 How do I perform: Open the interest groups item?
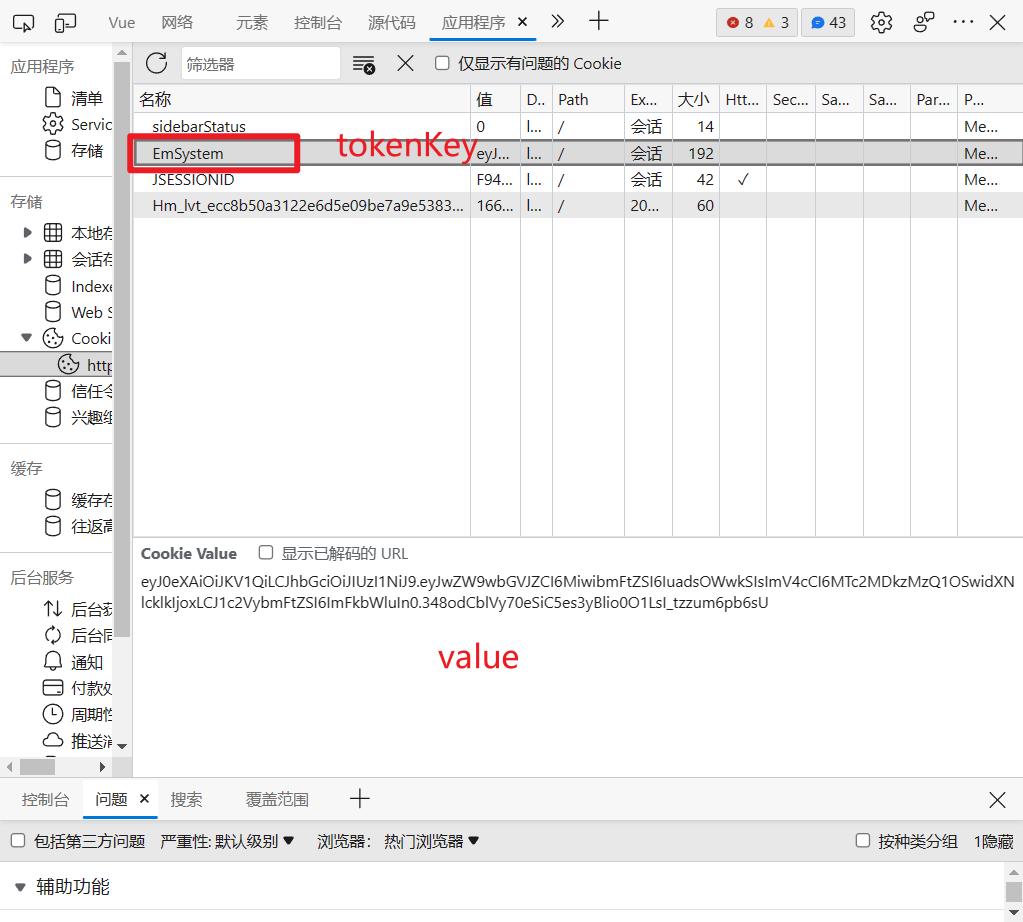pos(77,417)
